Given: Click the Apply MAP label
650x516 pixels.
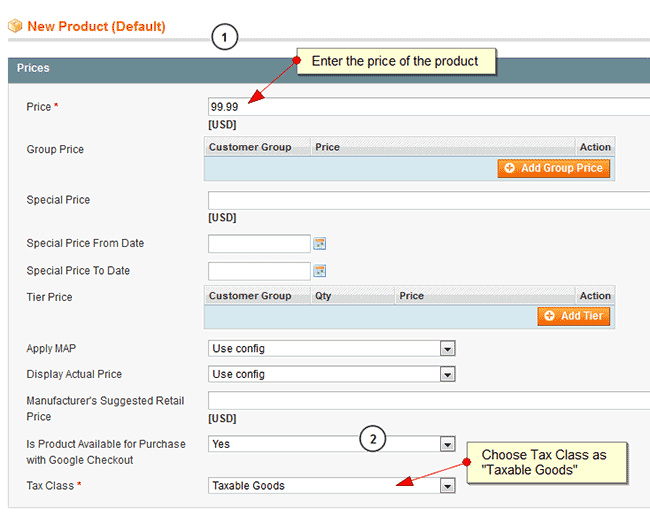Looking at the screenshot, I should pos(51,349).
